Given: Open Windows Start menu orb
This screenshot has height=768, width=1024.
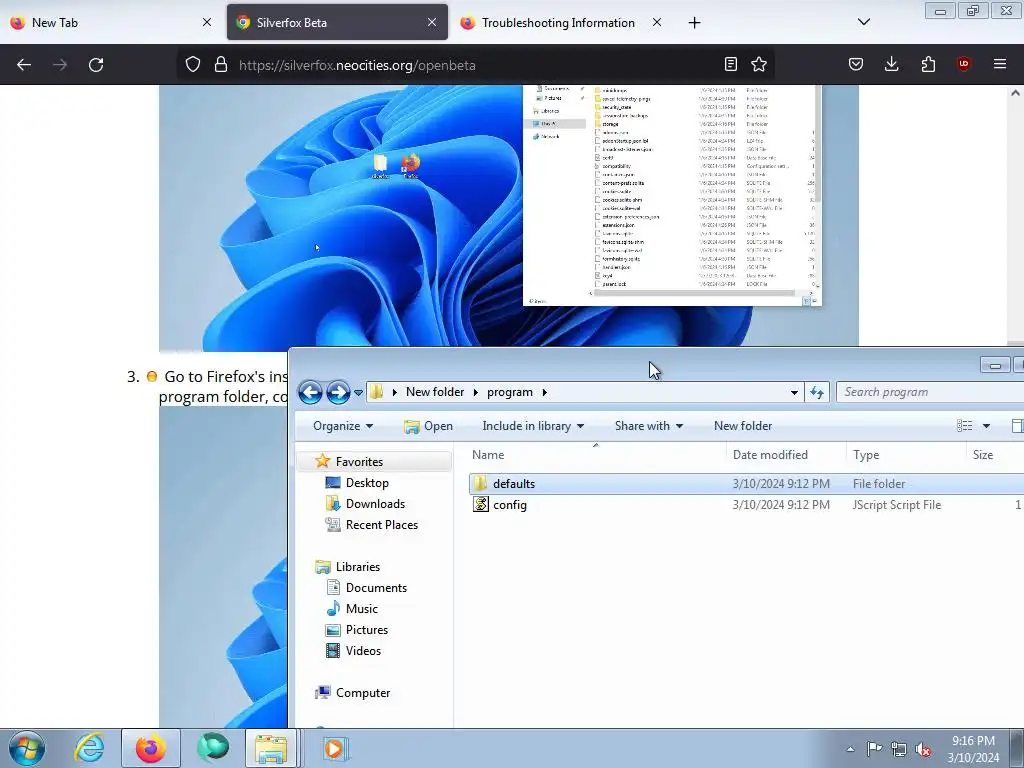Looking at the screenshot, I should click(27, 748).
